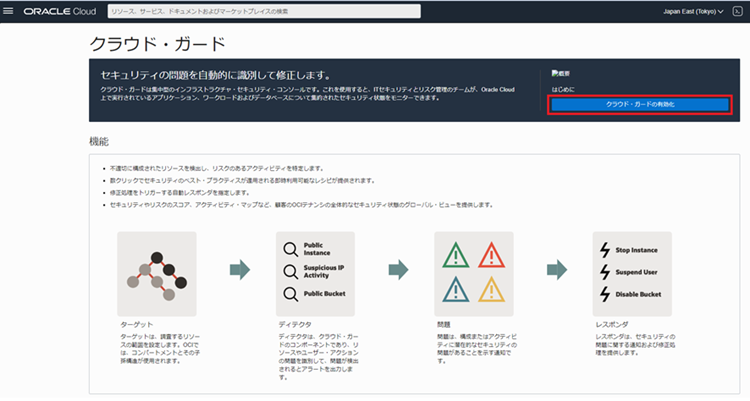This screenshot has height=401, width=750.
Task: Click the Public Bucket label
Action: pos(324,293)
